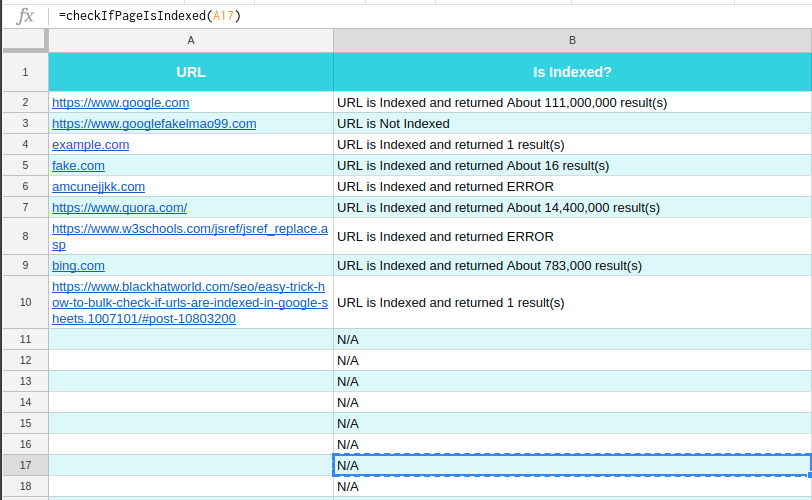812x500 pixels.
Task: Click the fx formula icon
Action: coord(24,16)
